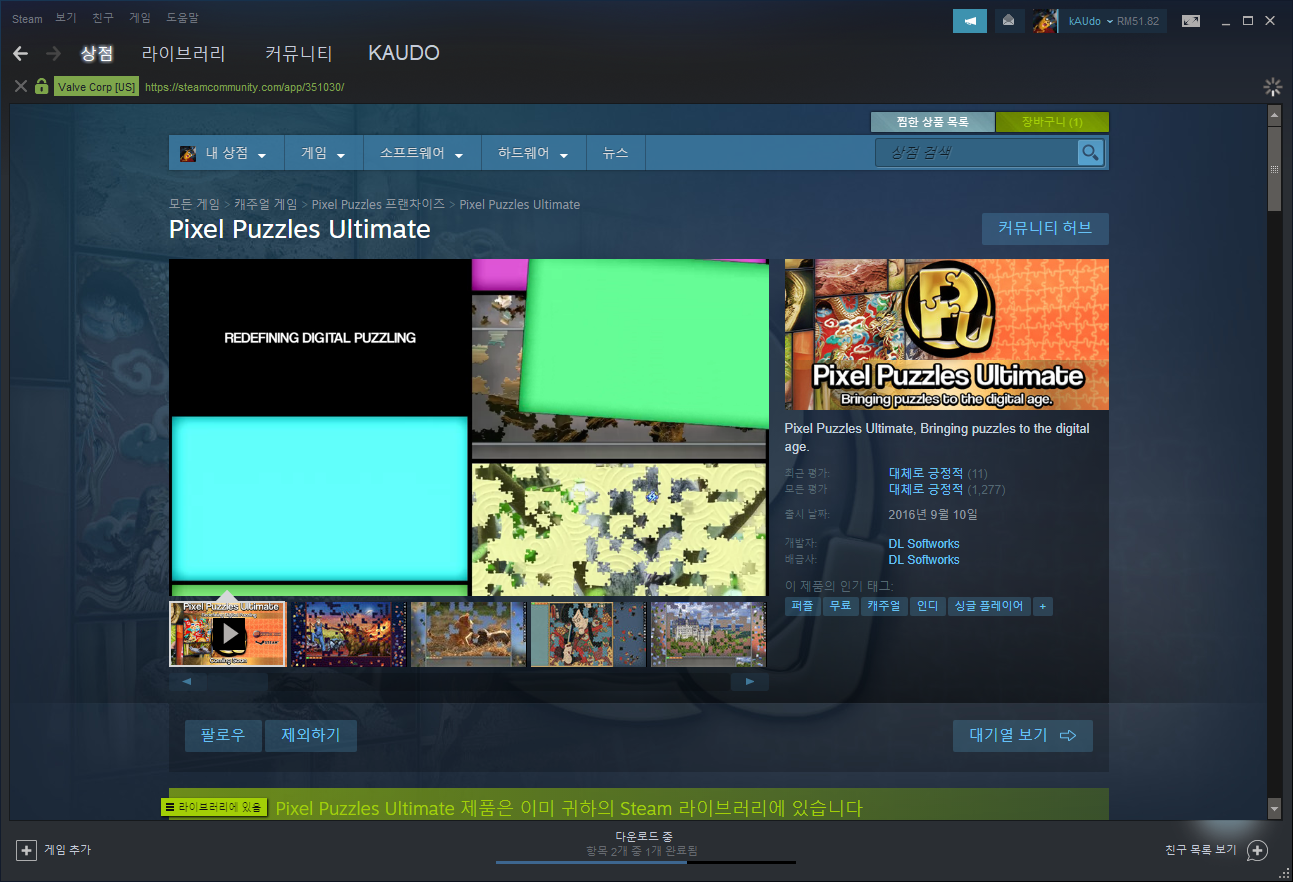Click the developer DL Softworks link
Image resolution: width=1293 pixels, height=882 pixels.
(924, 544)
